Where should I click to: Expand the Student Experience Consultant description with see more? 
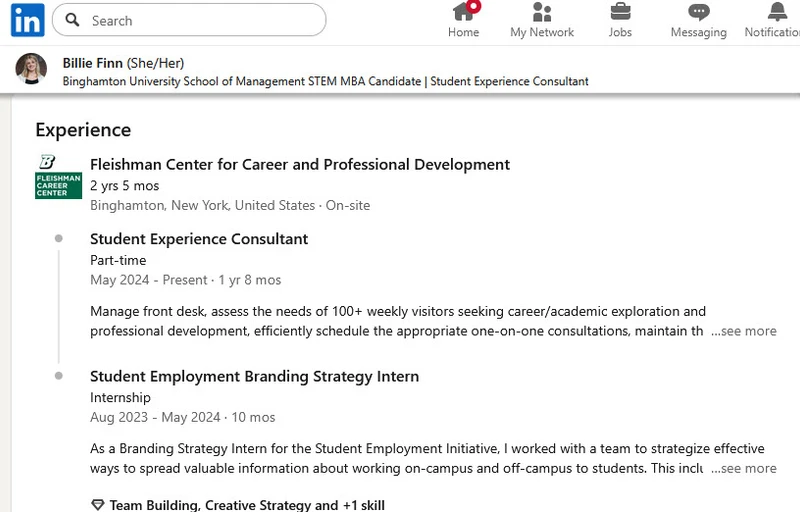coord(744,331)
